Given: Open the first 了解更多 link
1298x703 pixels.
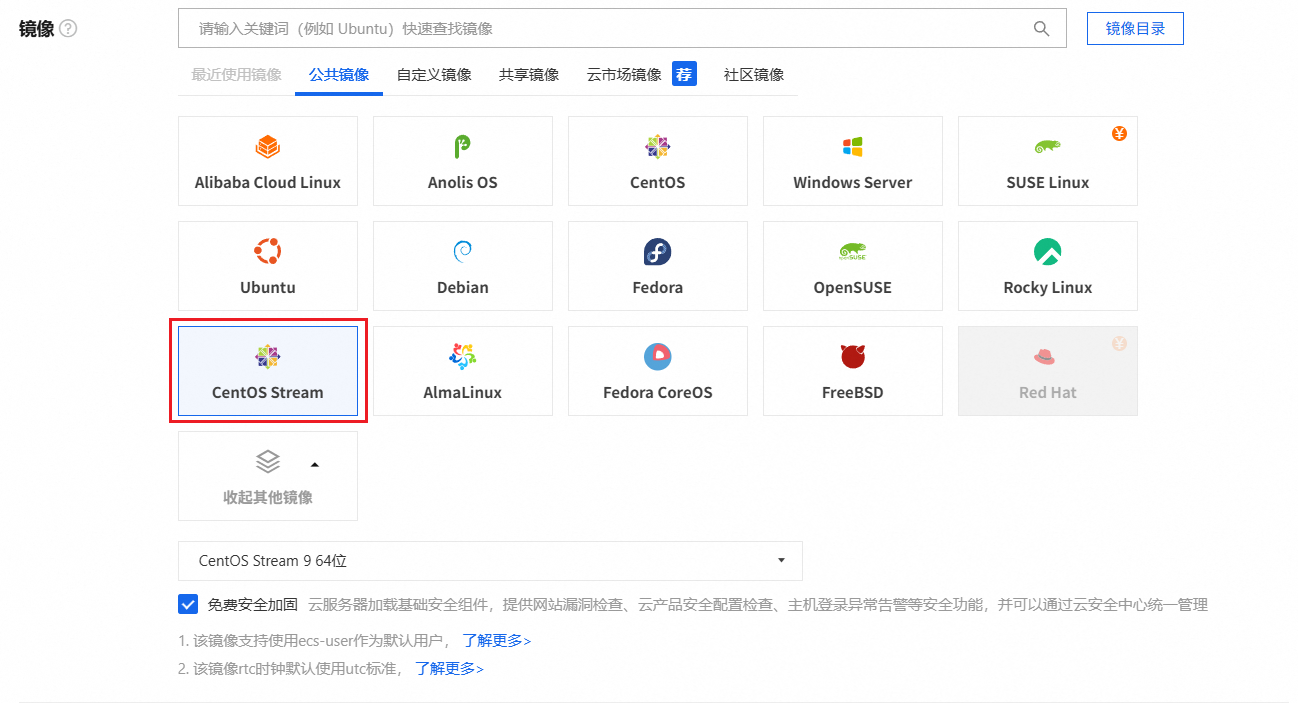Looking at the screenshot, I should pos(492,641).
